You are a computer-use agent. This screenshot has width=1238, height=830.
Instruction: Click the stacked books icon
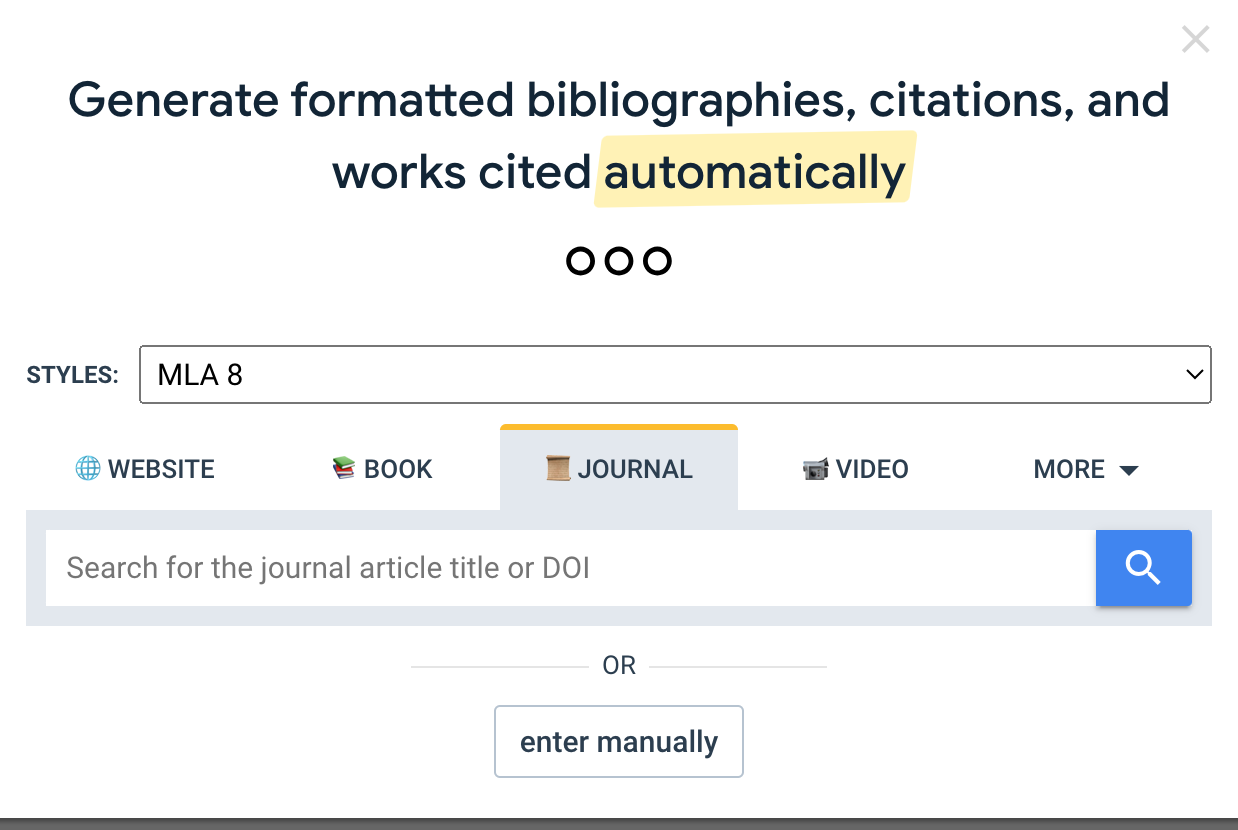click(344, 469)
